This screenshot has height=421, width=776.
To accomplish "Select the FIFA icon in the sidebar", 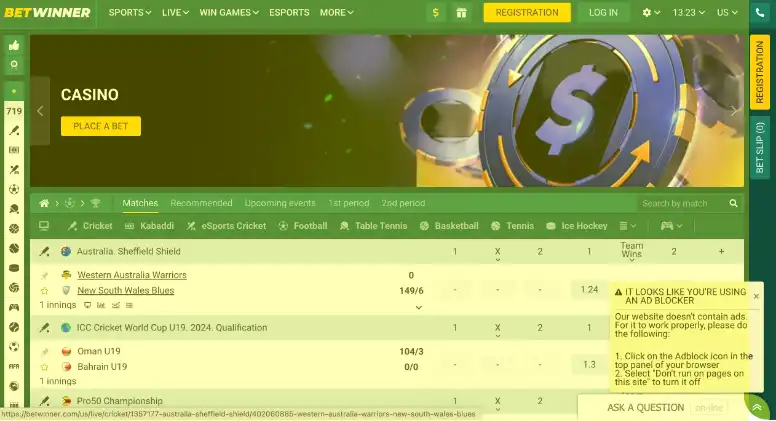I will pyautogui.click(x=14, y=366).
